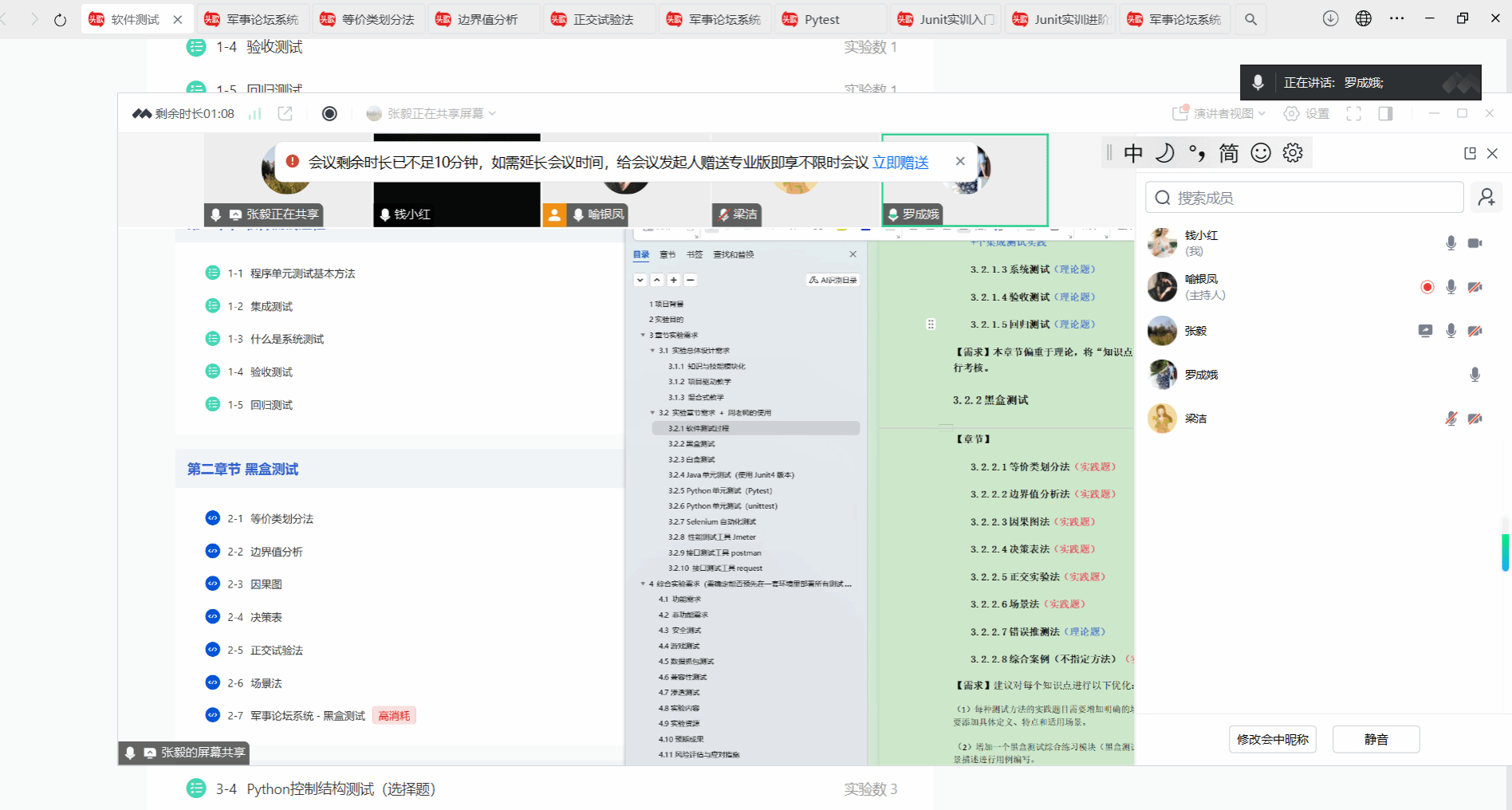This screenshot has width=1512, height=810.
Task: Toggle 钱小红's microphone in member list
Action: pyautogui.click(x=1451, y=243)
